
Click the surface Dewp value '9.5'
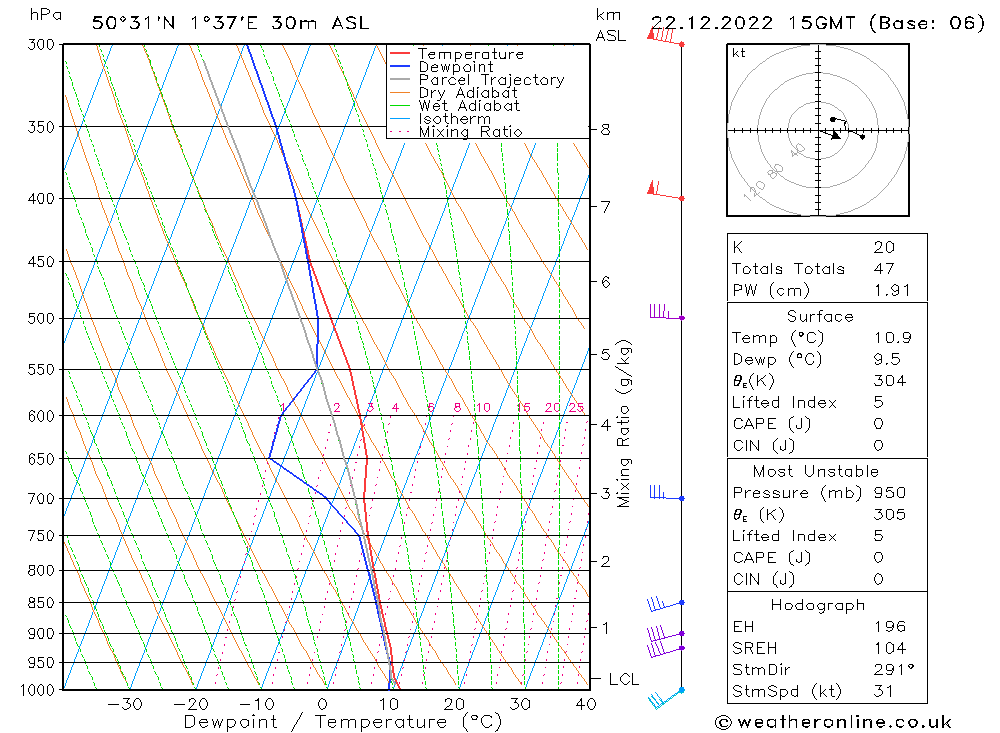click(887, 360)
